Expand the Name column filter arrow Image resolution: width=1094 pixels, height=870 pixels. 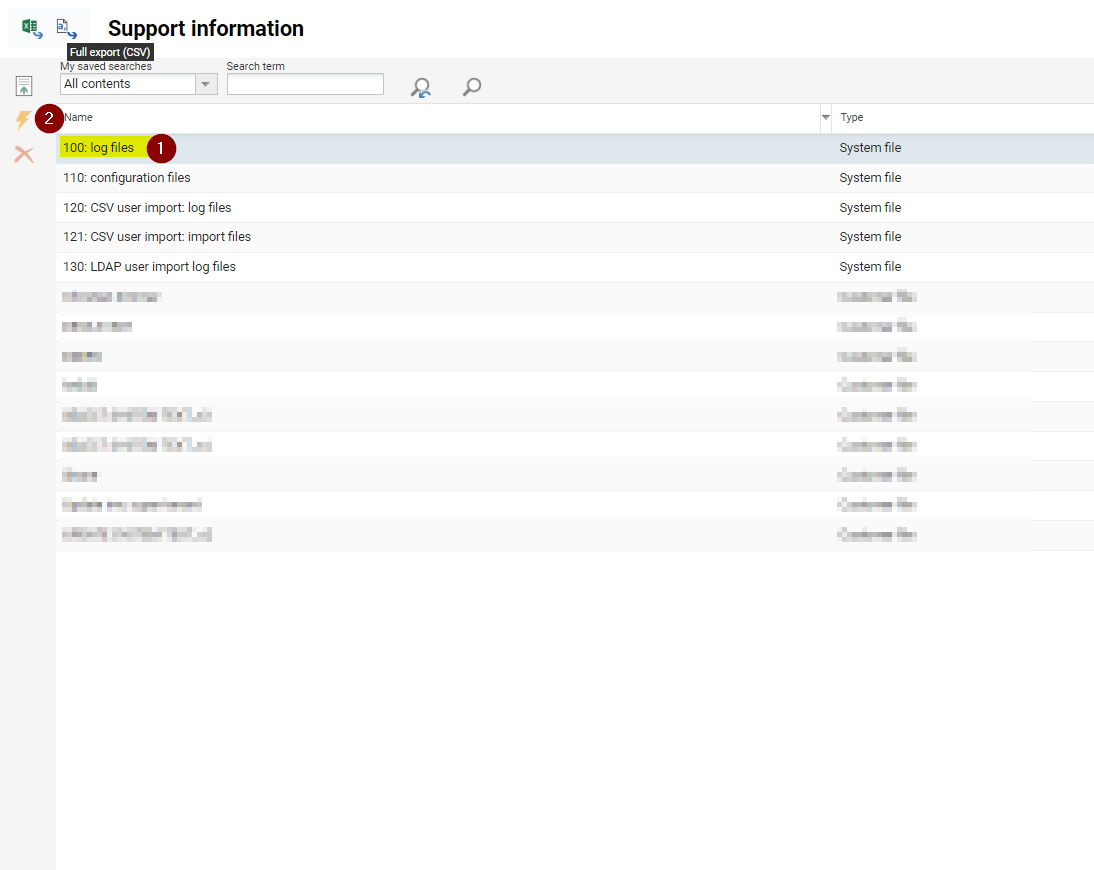pos(825,117)
